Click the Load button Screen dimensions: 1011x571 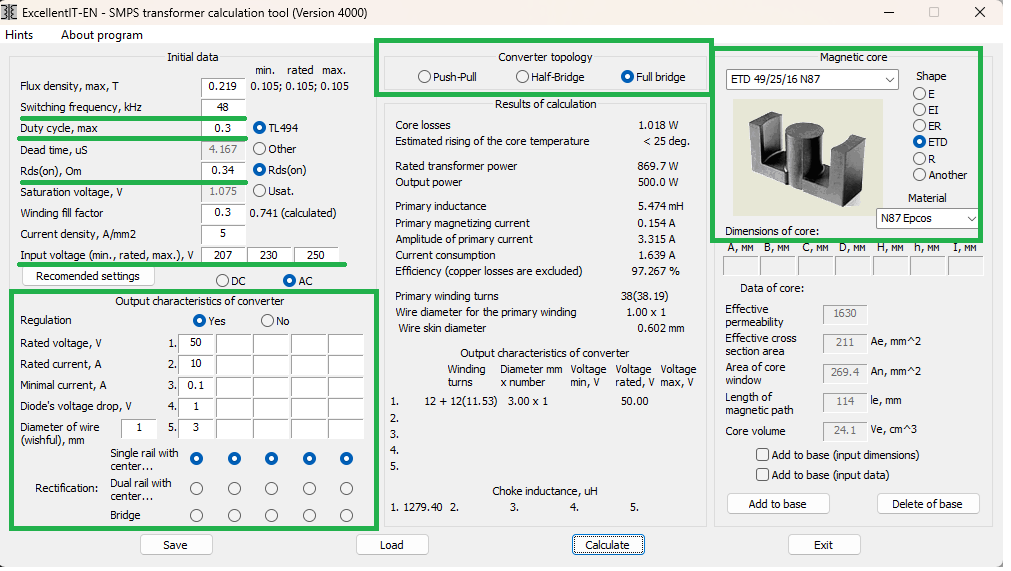pyautogui.click(x=392, y=545)
